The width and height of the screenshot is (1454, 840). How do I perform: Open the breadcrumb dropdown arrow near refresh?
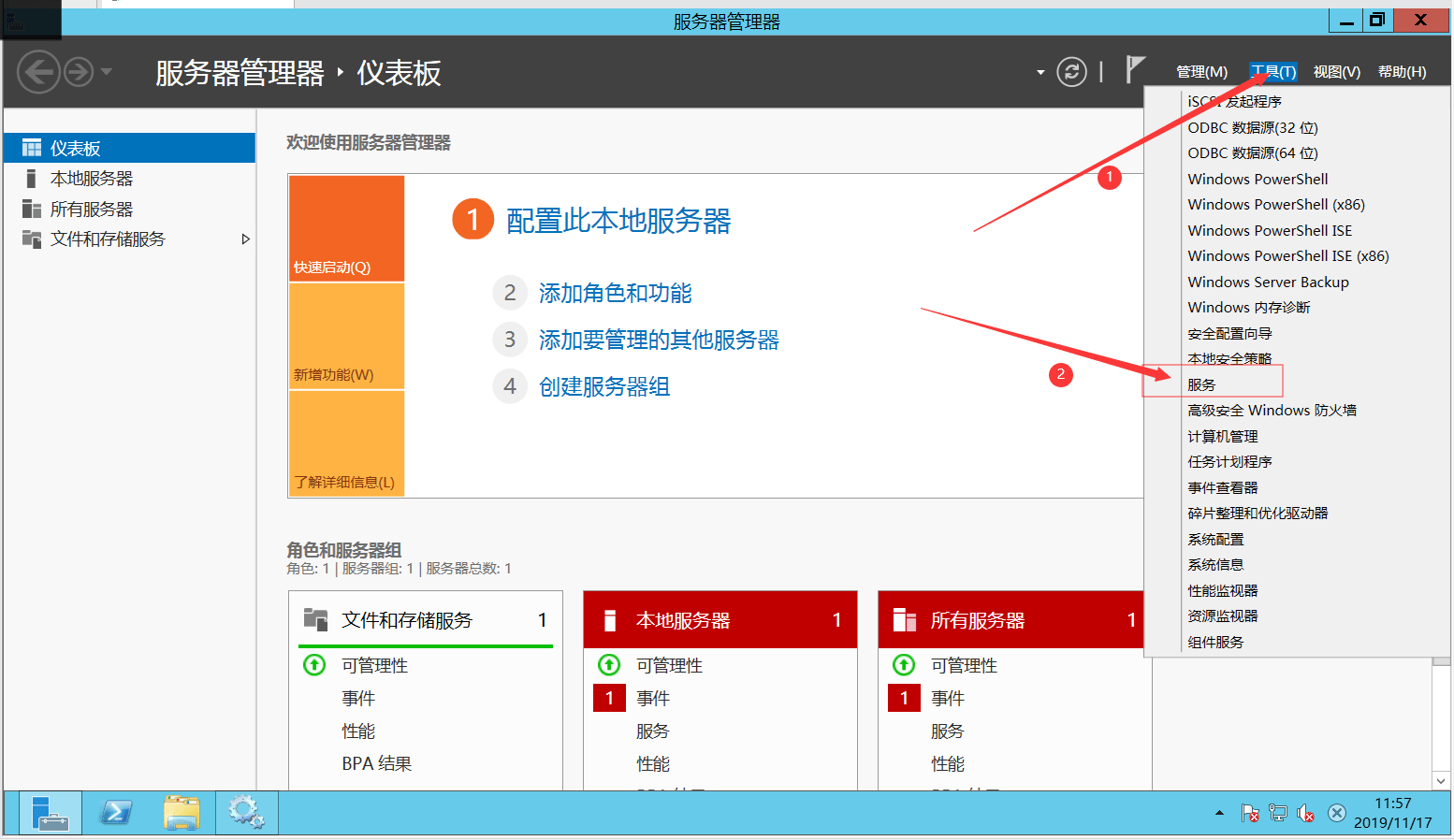(x=1039, y=72)
